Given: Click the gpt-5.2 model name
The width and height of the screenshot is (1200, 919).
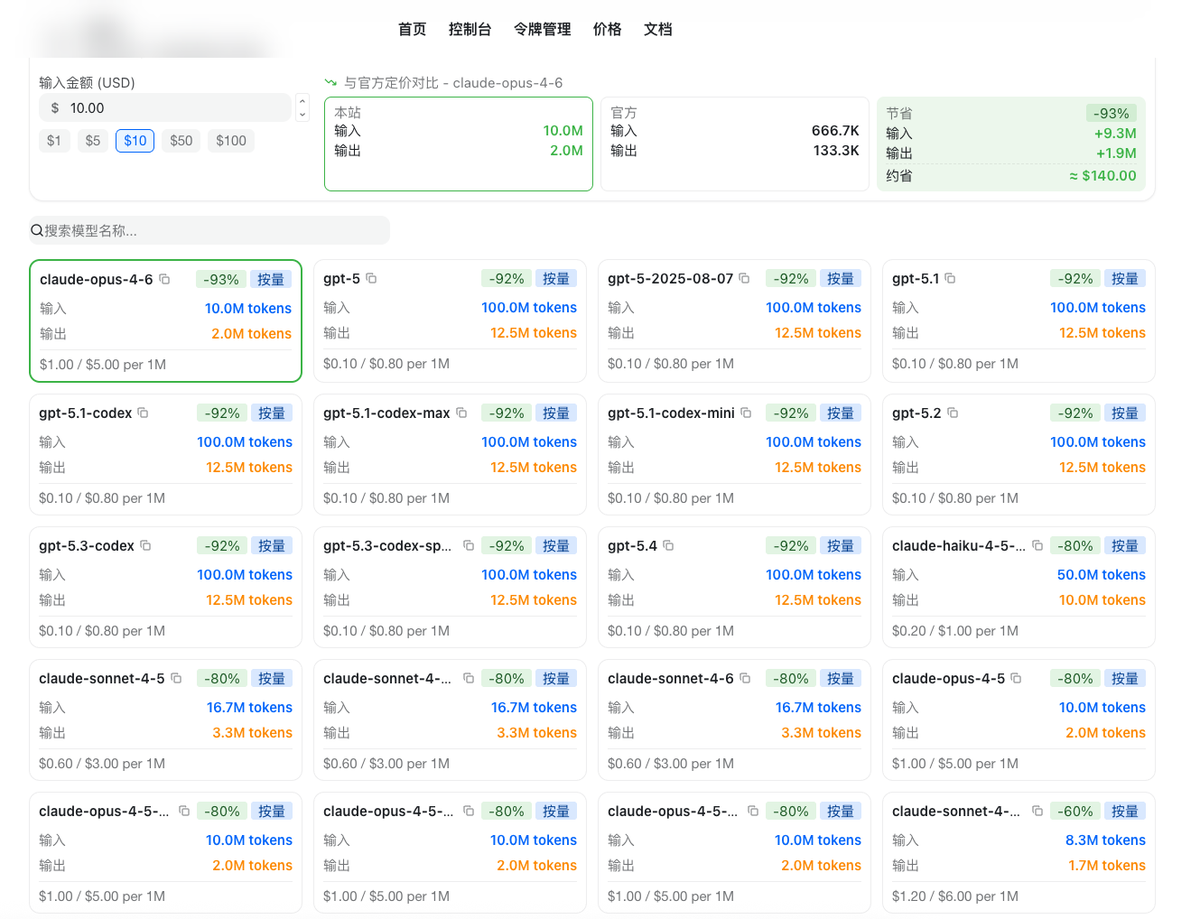Looking at the screenshot, I should [916, 413].
